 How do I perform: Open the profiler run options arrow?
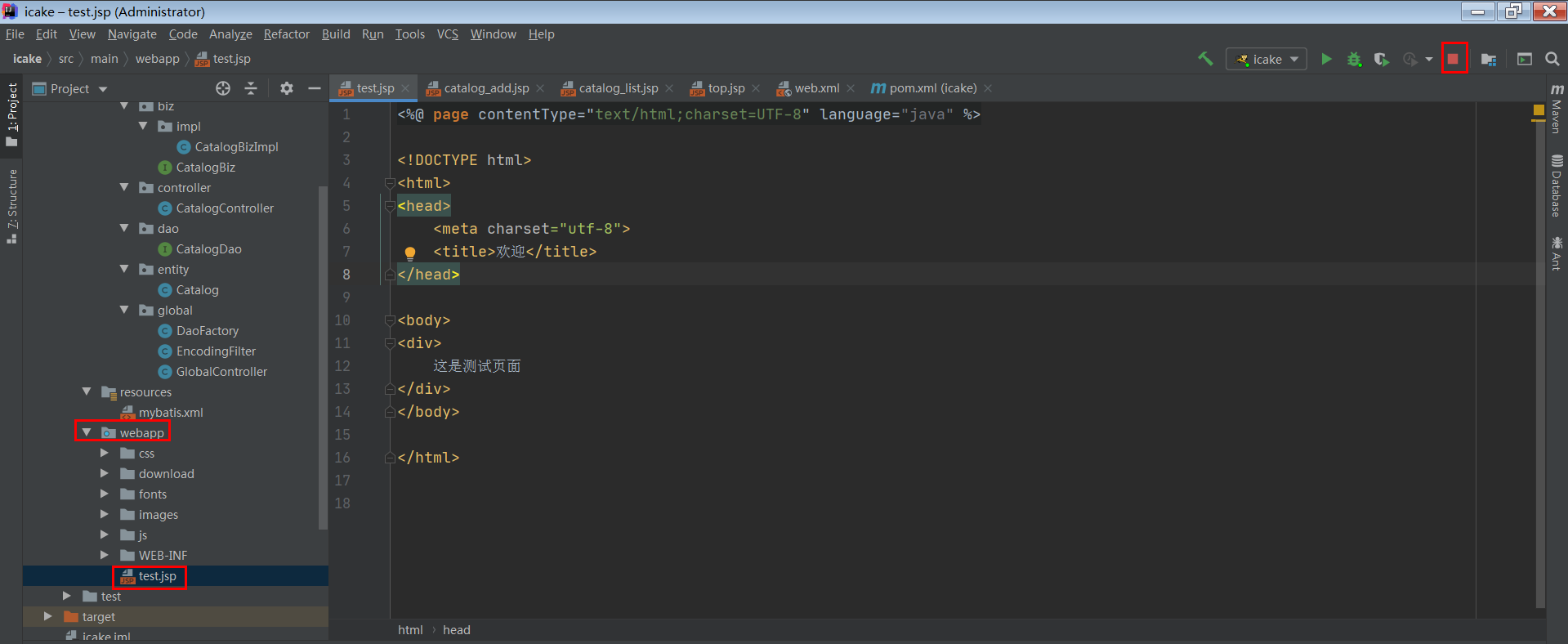(1428, 59)
